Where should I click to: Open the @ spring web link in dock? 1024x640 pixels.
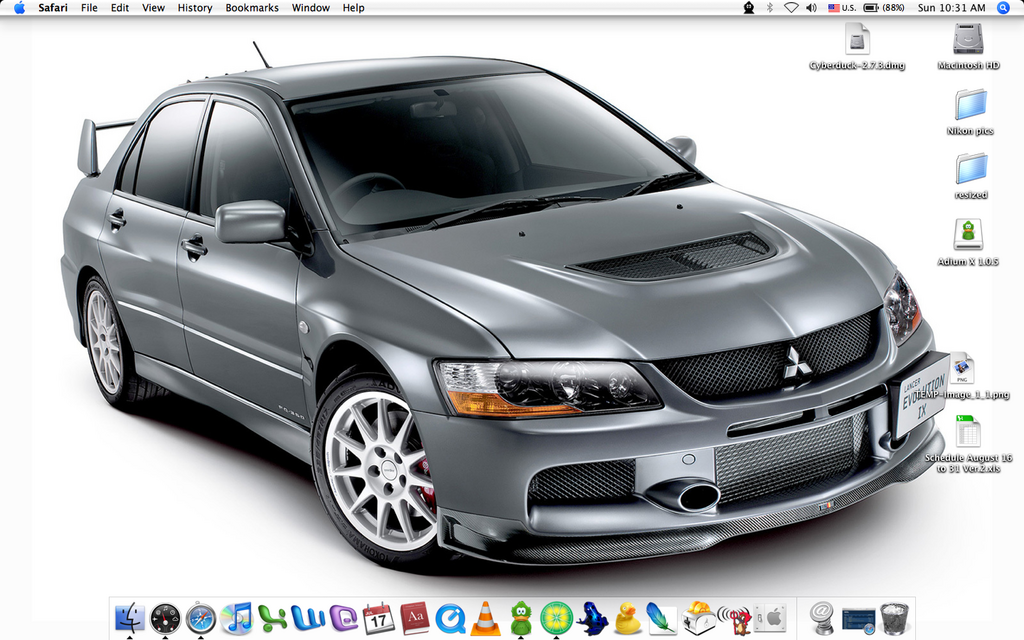(822, 618)
